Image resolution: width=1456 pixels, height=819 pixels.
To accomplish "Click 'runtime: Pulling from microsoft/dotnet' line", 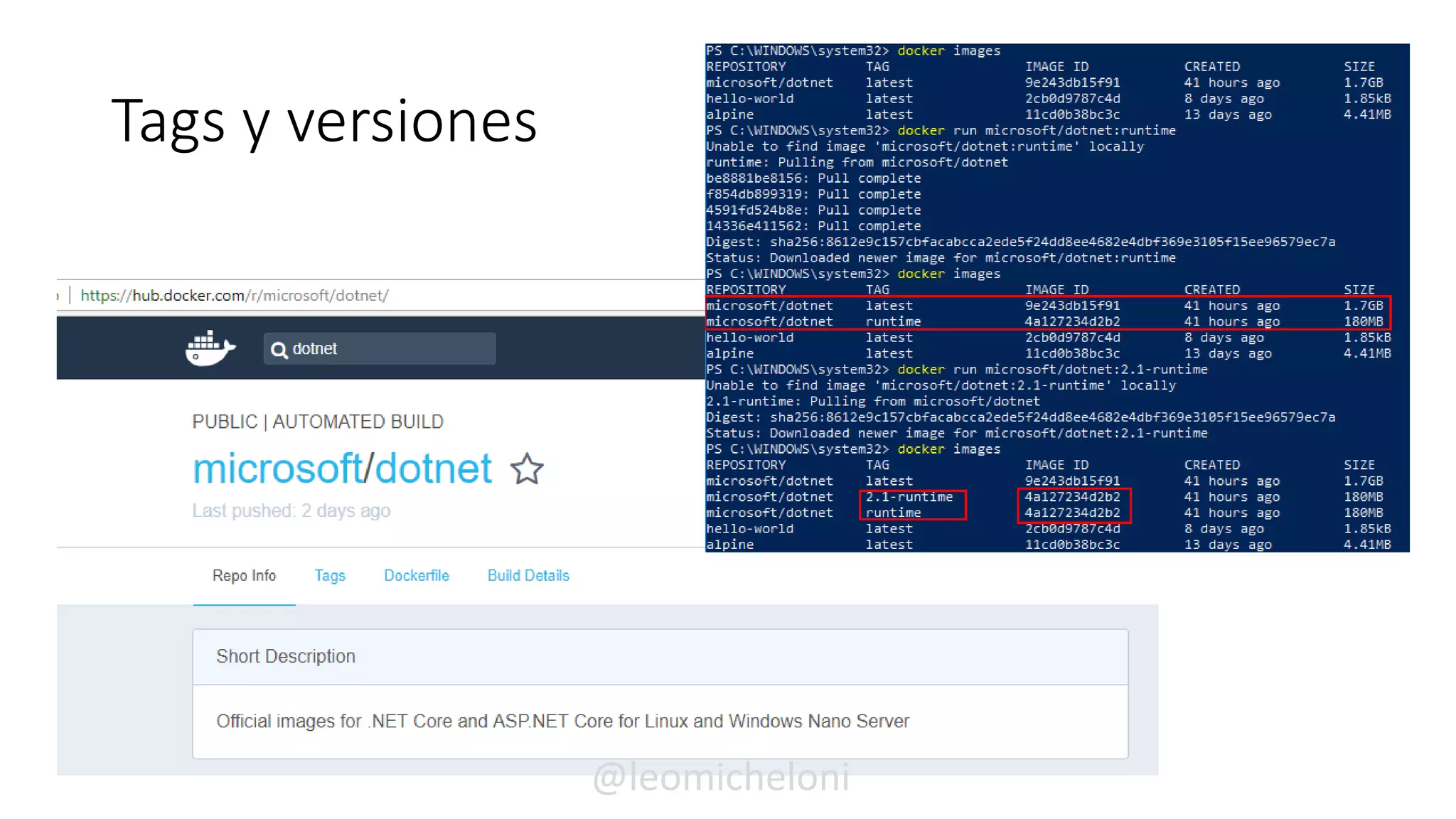I will tap(857, 162).
